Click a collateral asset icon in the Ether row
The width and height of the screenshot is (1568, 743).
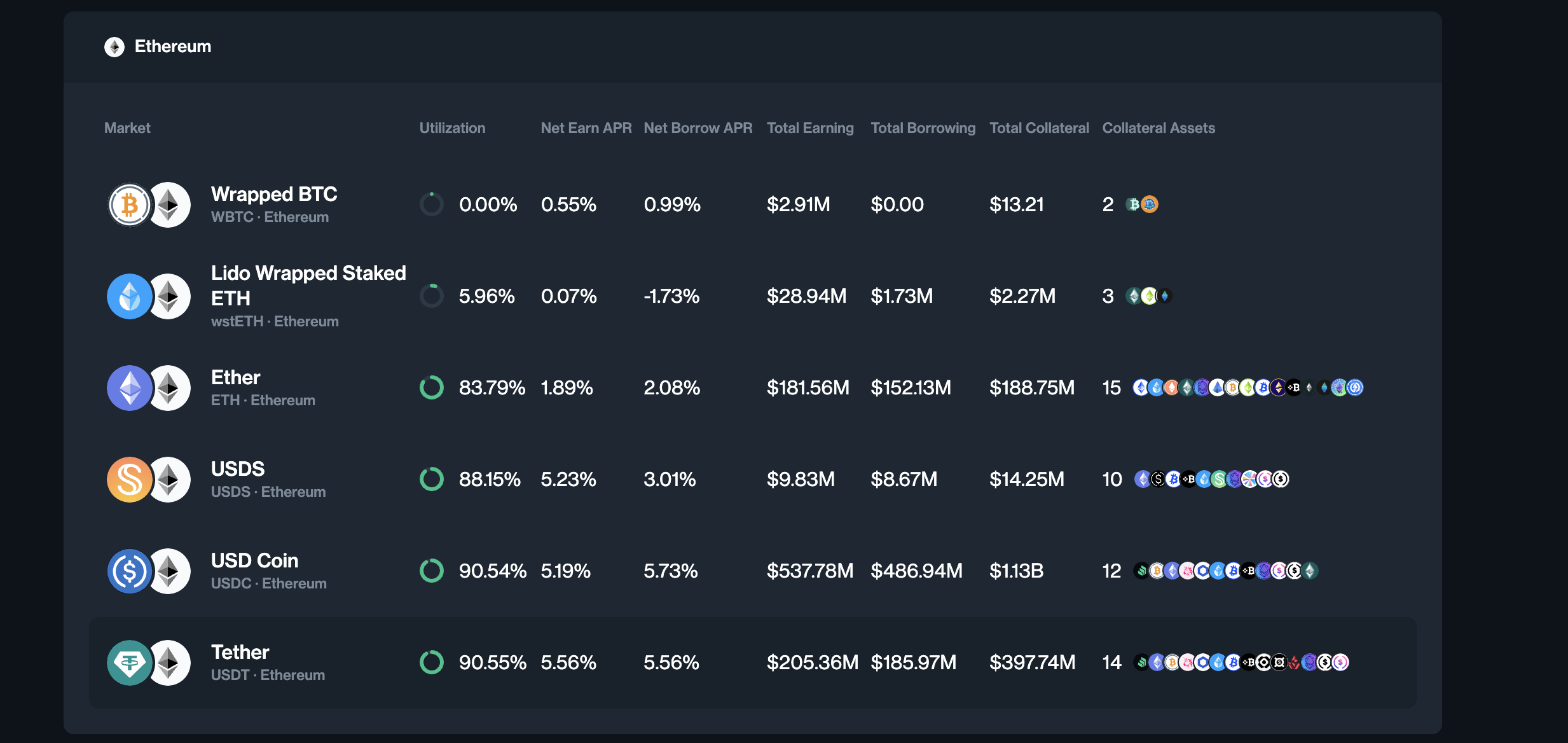(1141, 387)
